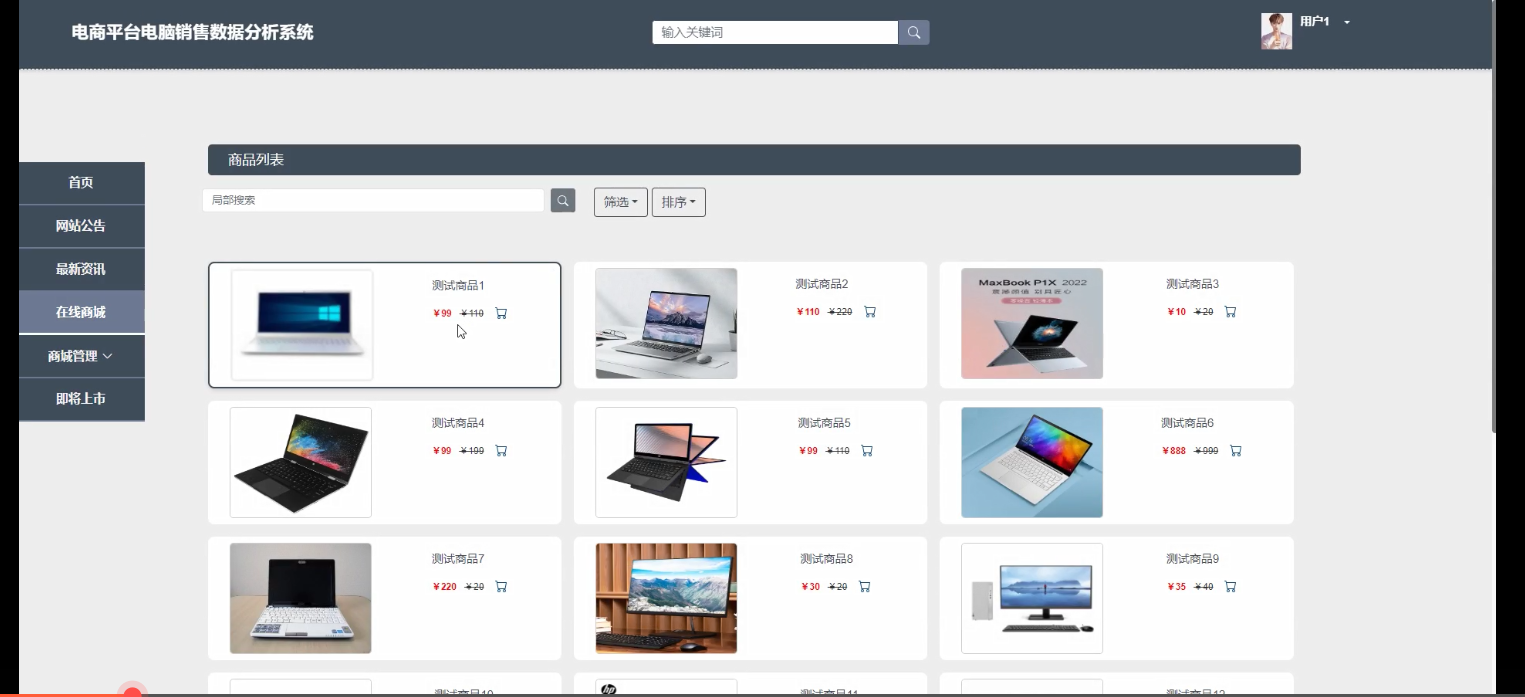Click the ¥10 price of 测试商品3
1525x697 pixels.
click(1177, 312)
